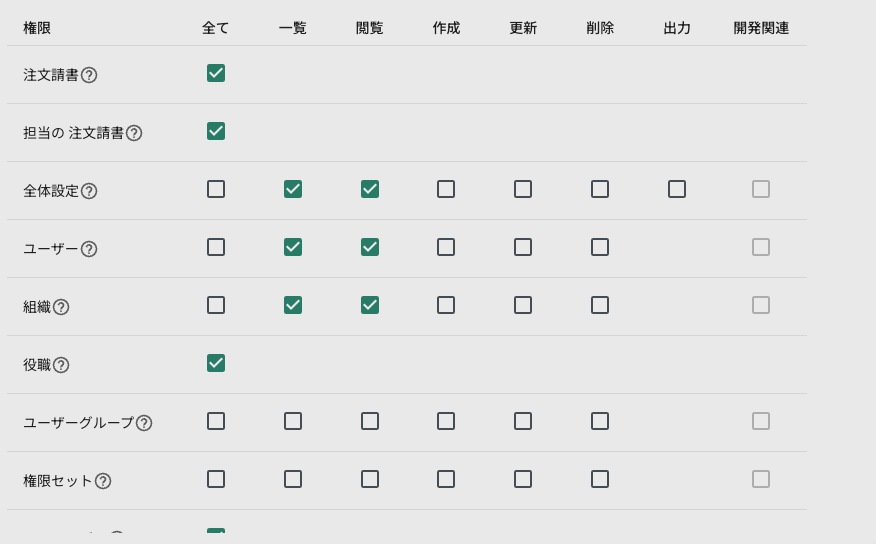Click help icon next to 担当の 注文請書
Screen dimensions: 876x544
click(x=134, y=133)
